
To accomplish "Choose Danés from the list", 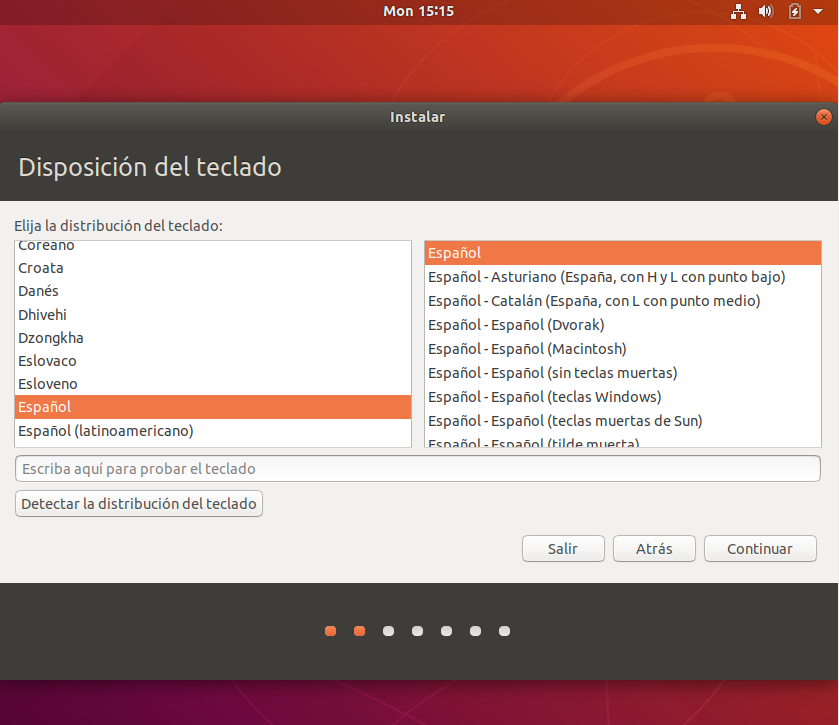I will [213, 291].
